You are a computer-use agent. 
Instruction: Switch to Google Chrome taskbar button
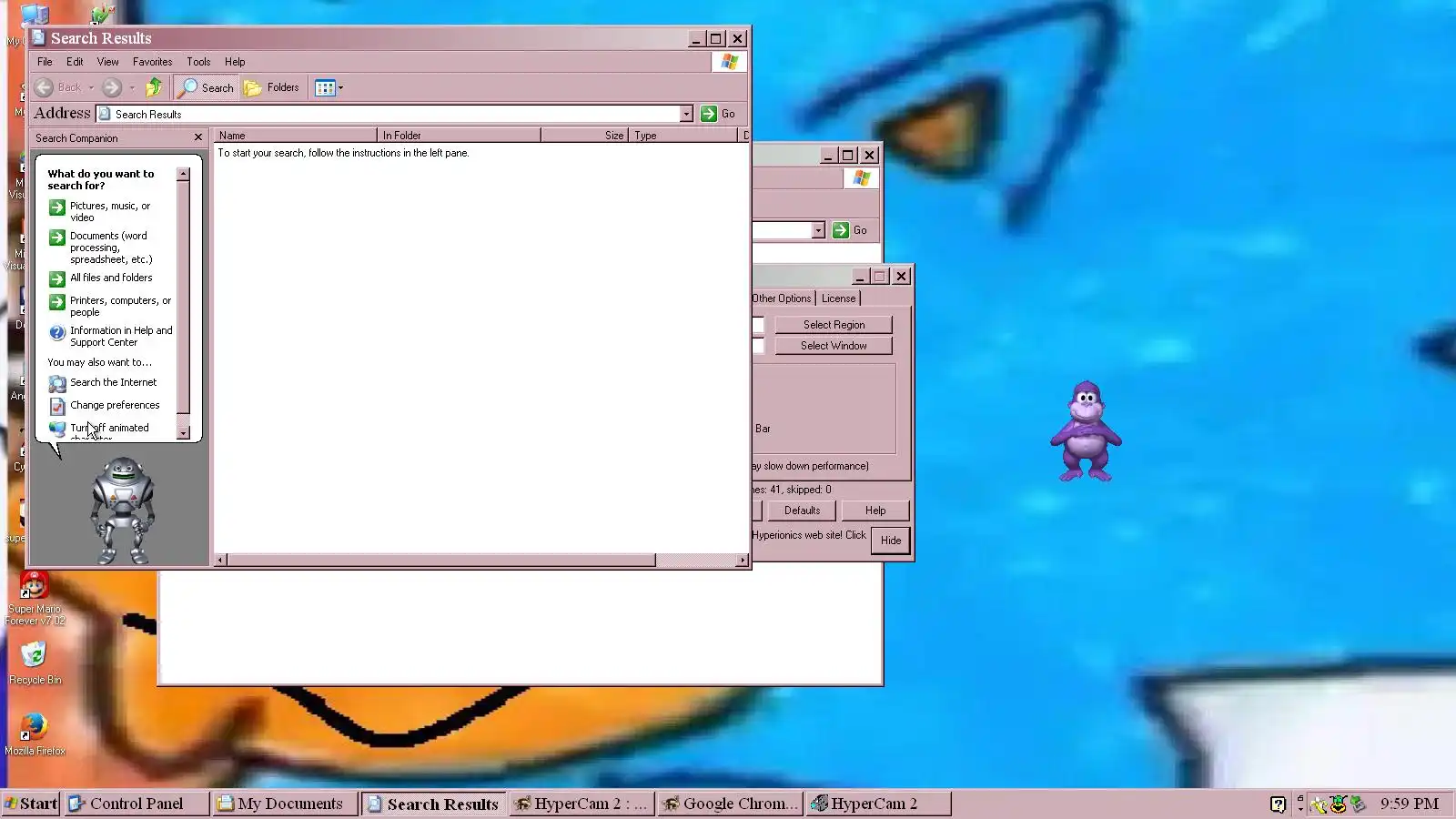click(x=730, y=804)
